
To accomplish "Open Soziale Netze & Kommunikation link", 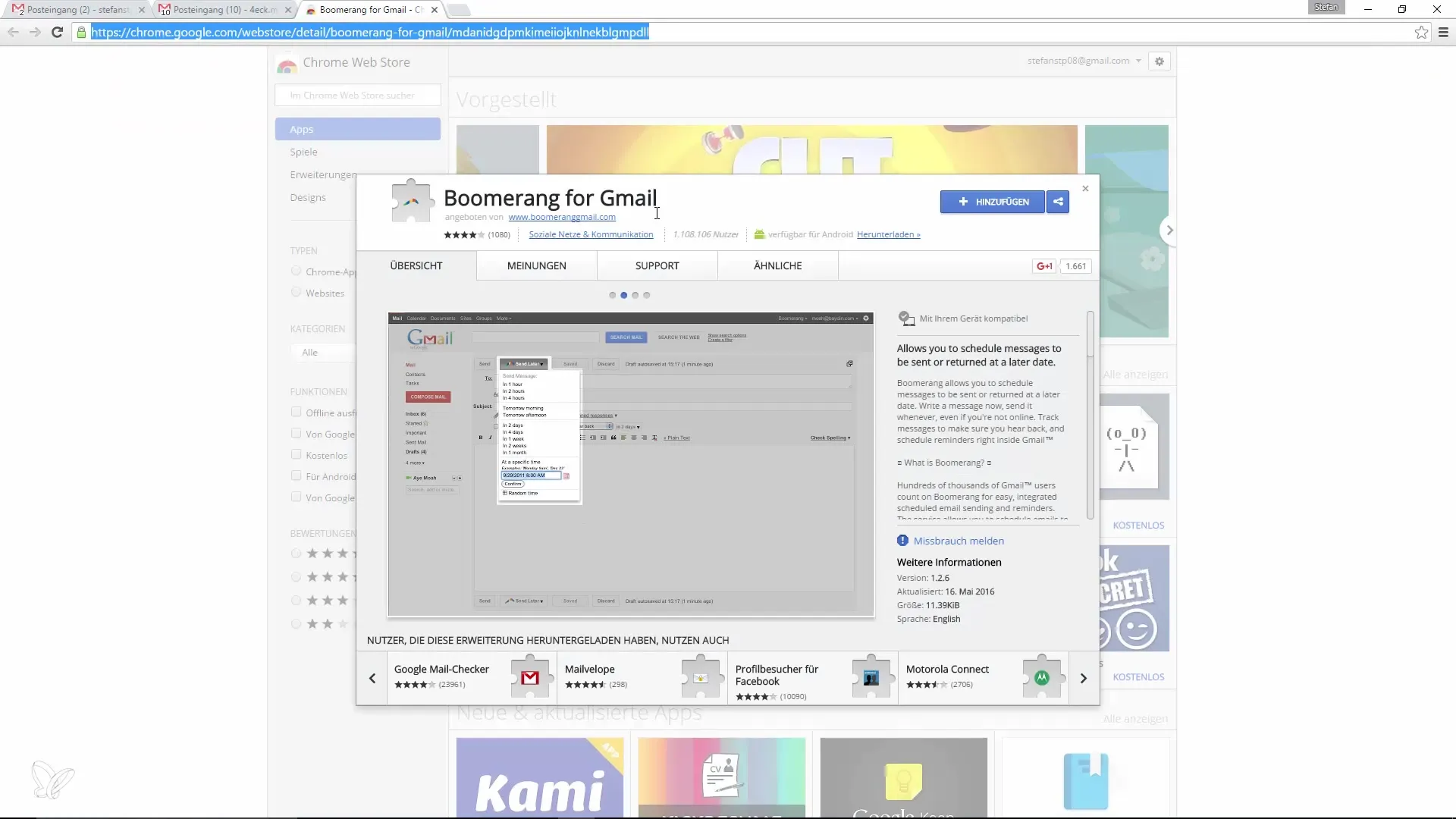I will (591, 234).
